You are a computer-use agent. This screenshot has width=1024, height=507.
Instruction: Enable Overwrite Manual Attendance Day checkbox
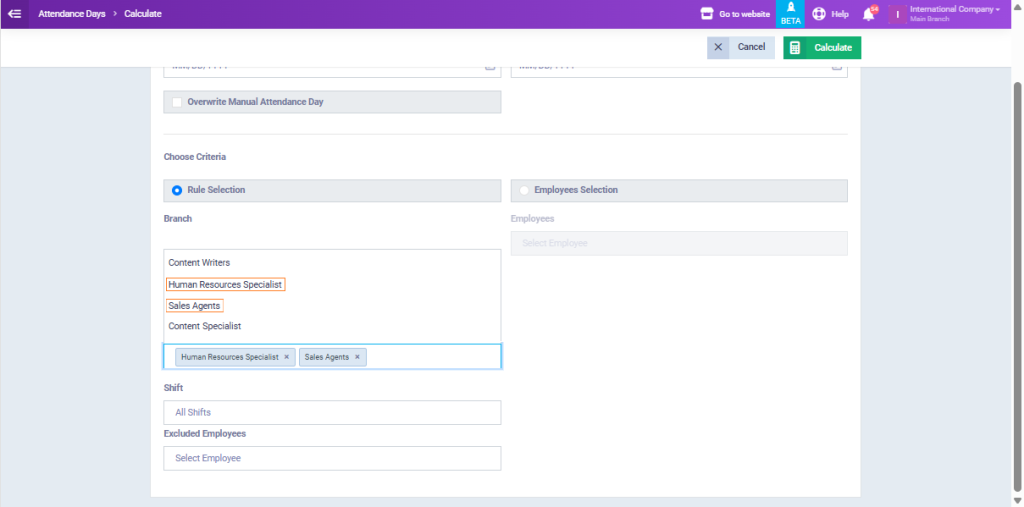tap(177, 102)
